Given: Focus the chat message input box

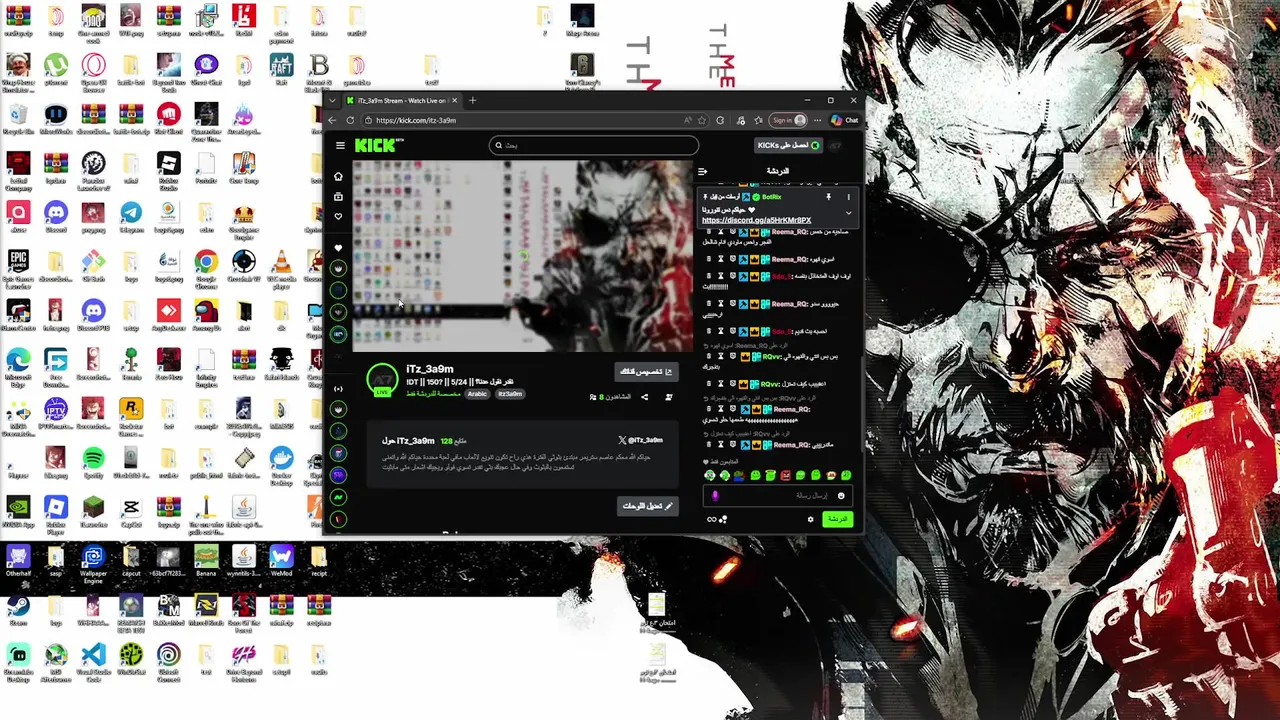Looking at the screenshot, I should pyautogui.click(x=778, y=496).
